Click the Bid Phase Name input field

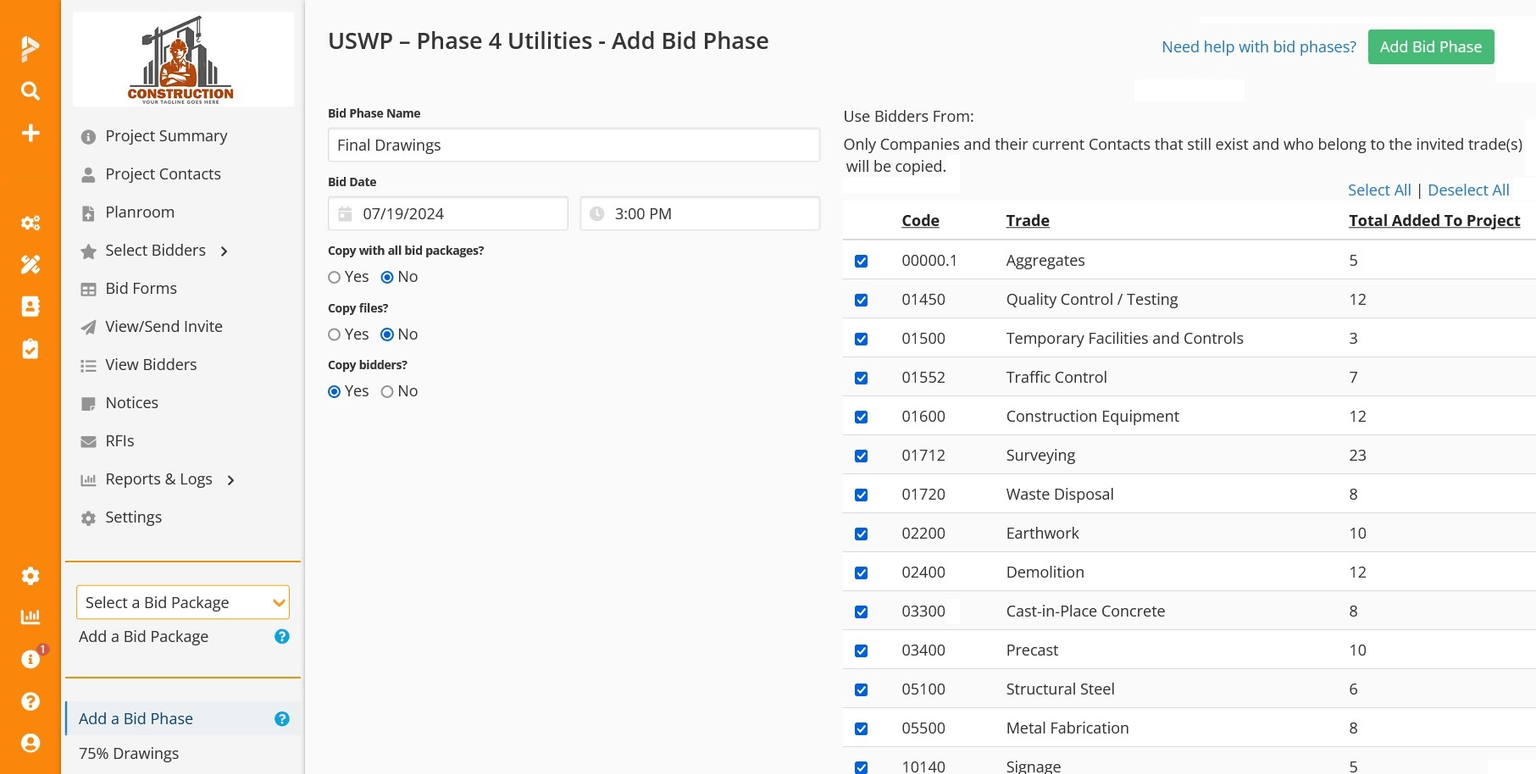coord(574,145)
